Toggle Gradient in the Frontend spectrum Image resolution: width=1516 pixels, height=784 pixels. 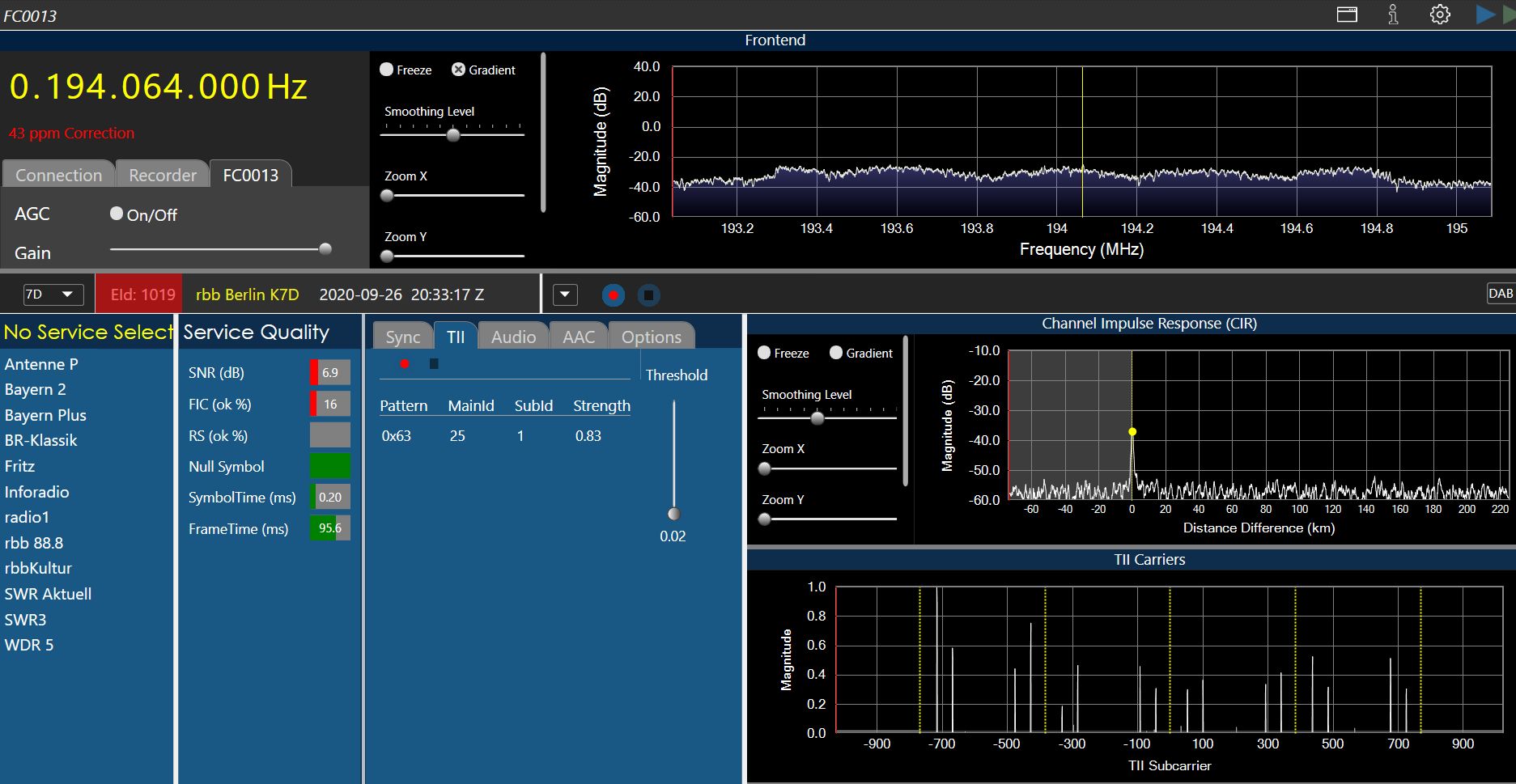(x=458, y=70)
